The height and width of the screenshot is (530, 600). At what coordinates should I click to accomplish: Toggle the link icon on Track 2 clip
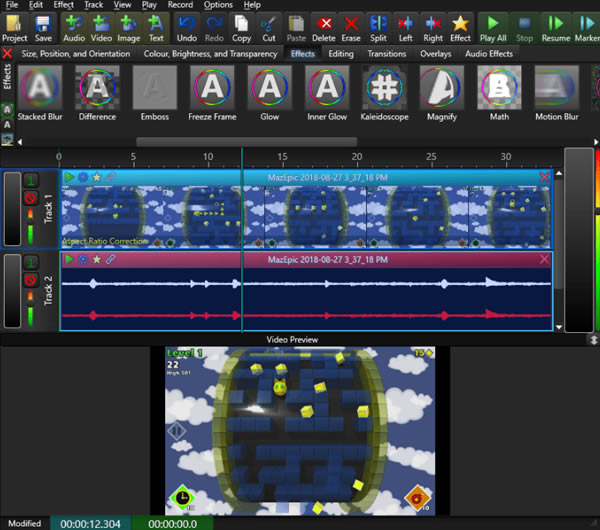[110, 259]
